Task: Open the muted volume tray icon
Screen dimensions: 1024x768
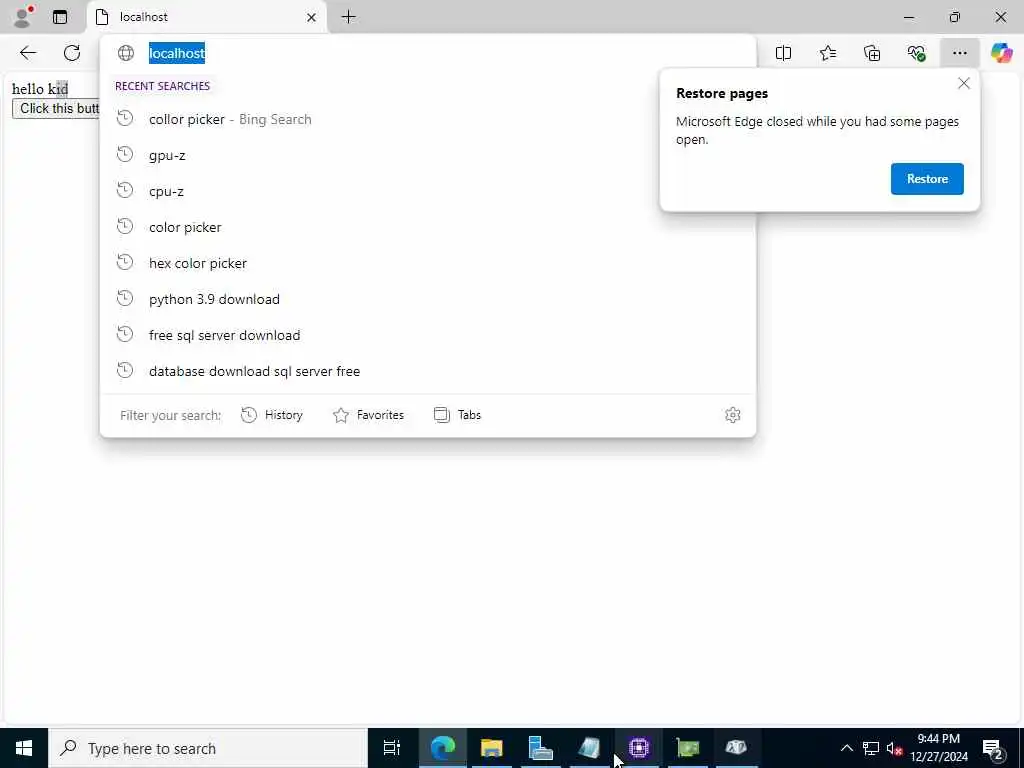Action: [x=894, y=748]
